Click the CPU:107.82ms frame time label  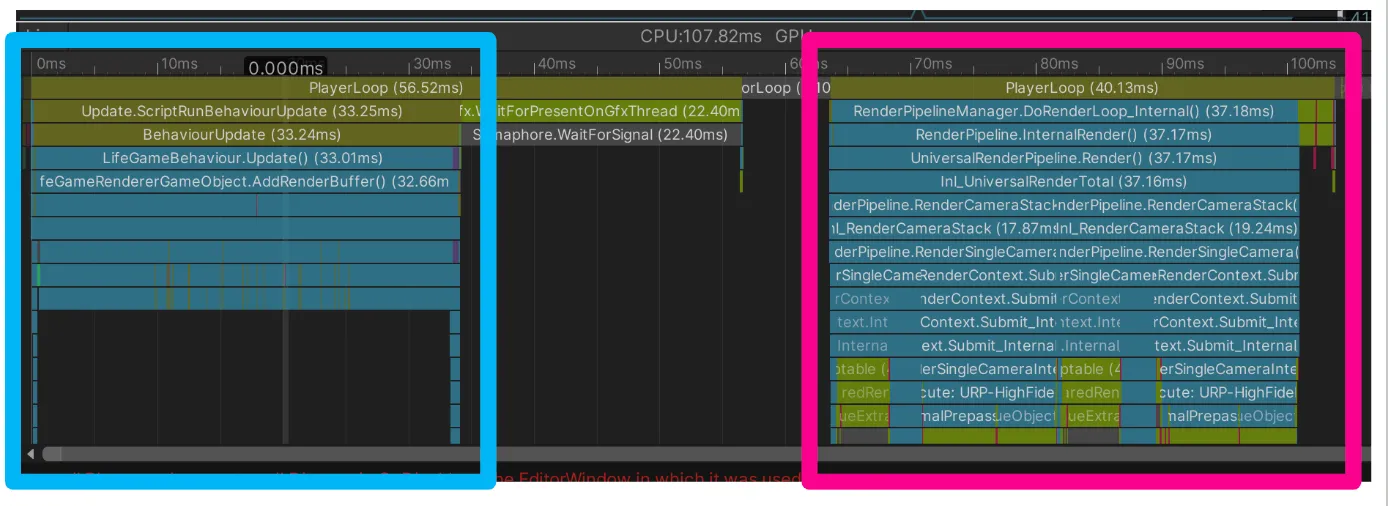(x=701, y=36)
